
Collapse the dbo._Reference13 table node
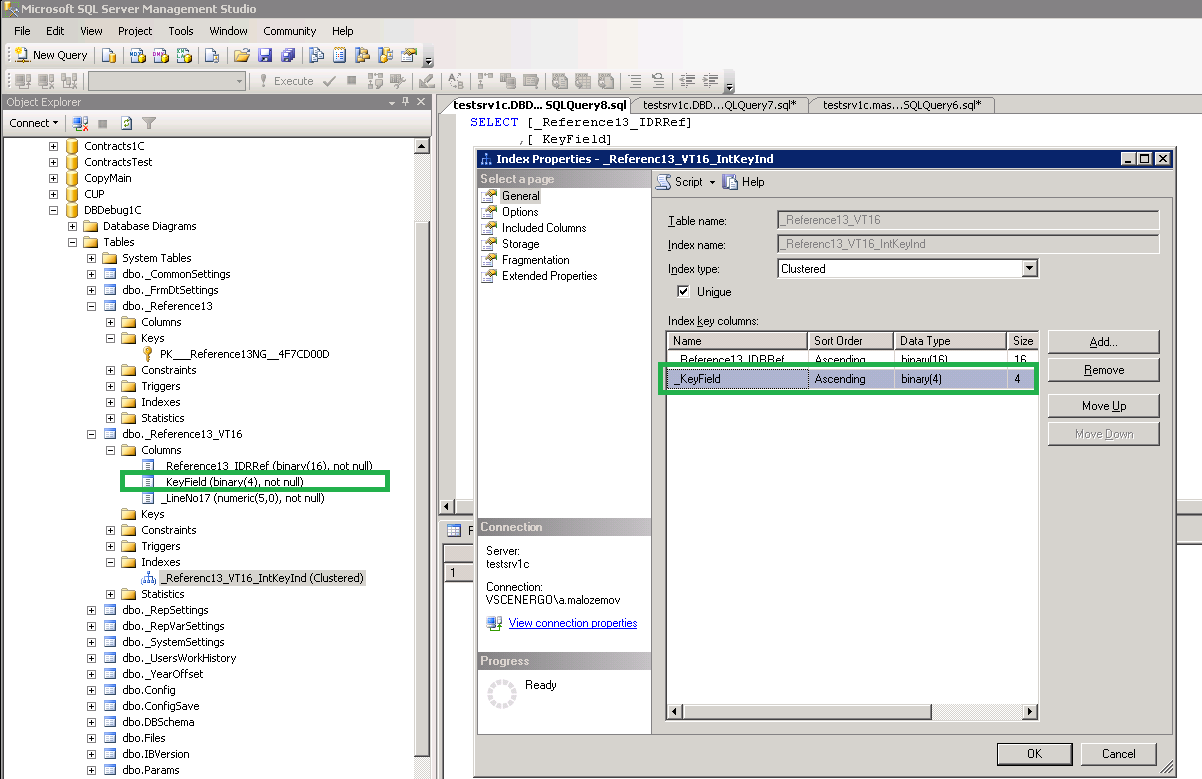92,306
